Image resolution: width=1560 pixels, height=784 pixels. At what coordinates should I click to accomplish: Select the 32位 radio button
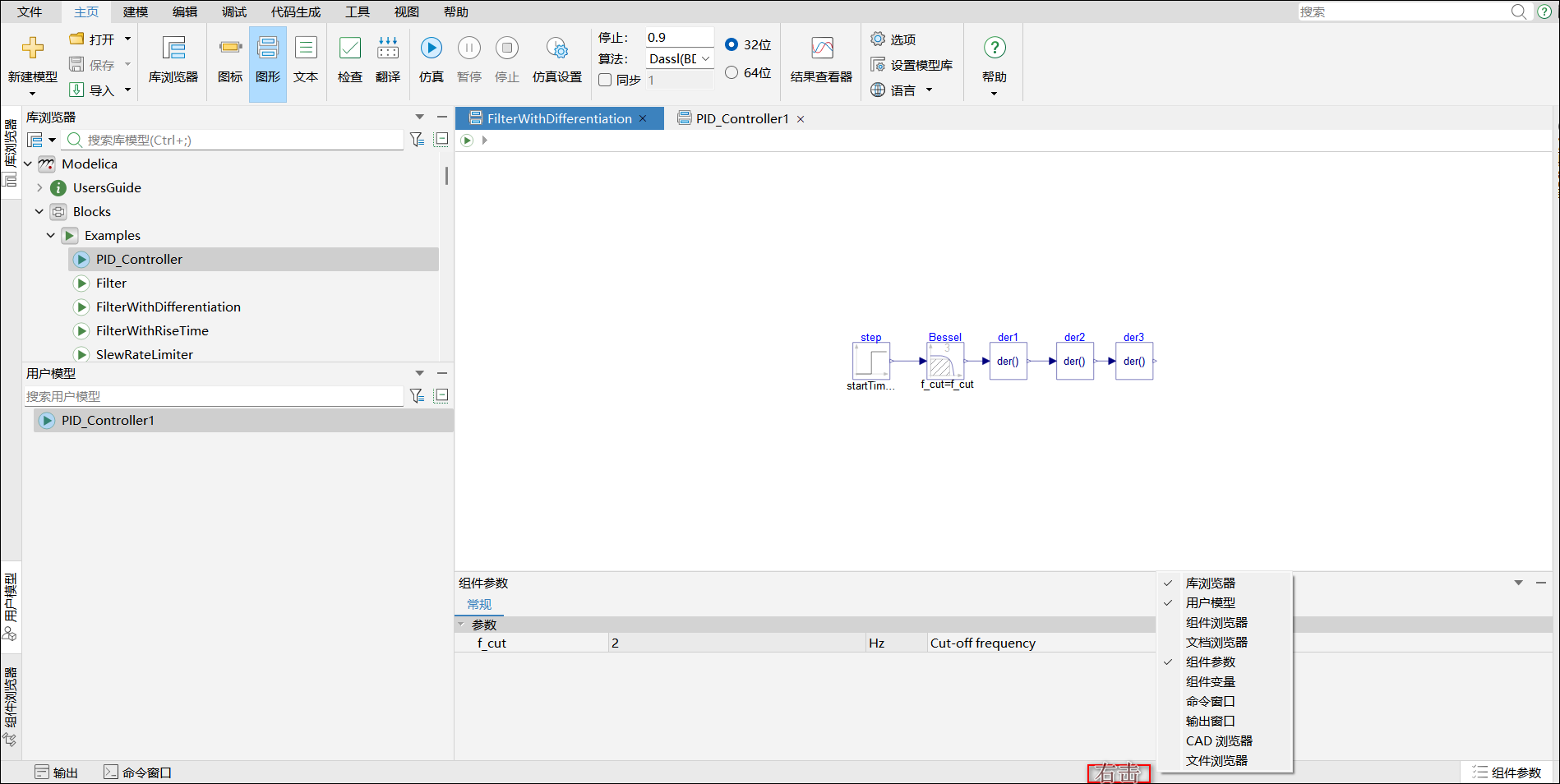pyautogui.click(x=732, y=44)
